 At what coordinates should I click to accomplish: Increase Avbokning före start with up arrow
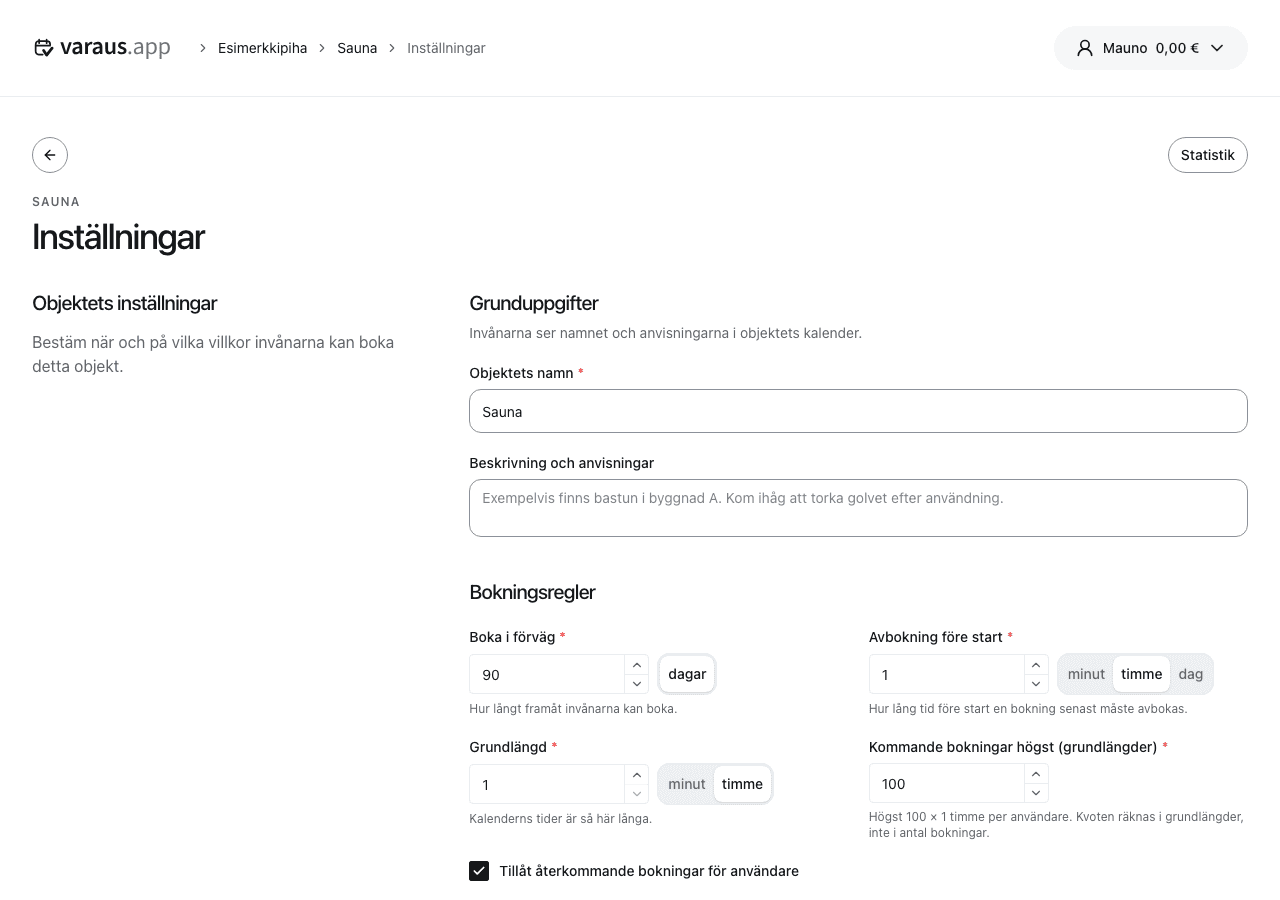coord(1037,665)
